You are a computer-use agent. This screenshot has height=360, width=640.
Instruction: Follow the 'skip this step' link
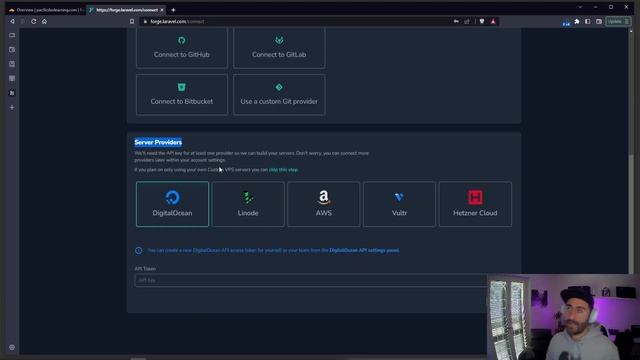pyautogui.click(x=283, y=169)
